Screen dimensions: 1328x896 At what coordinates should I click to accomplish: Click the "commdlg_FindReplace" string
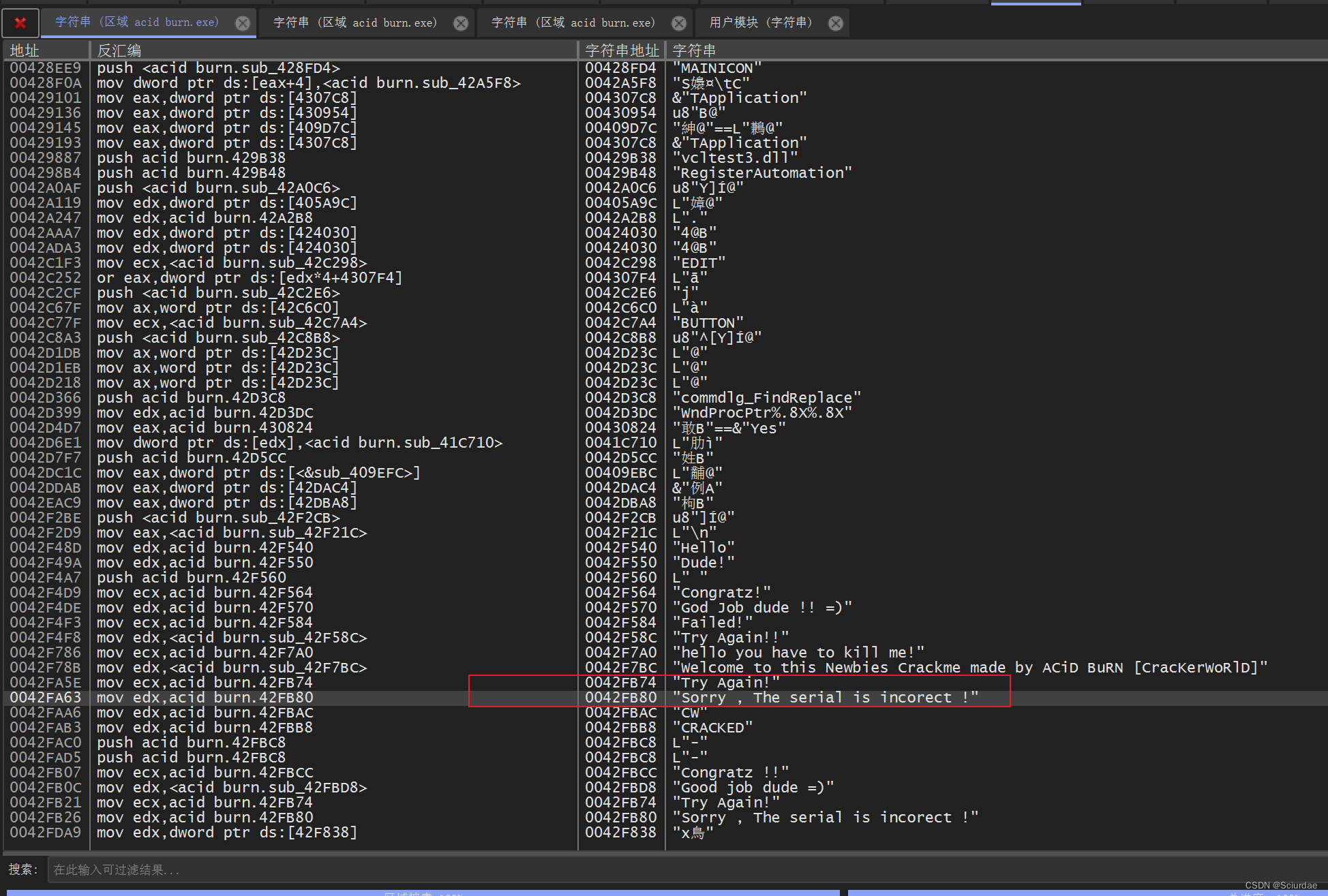[x=767, y=398]
